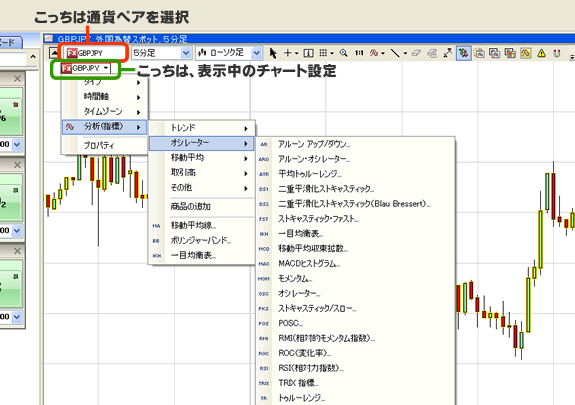Choose POSC indicator
The image size is (575, 405).
(356, 324)
